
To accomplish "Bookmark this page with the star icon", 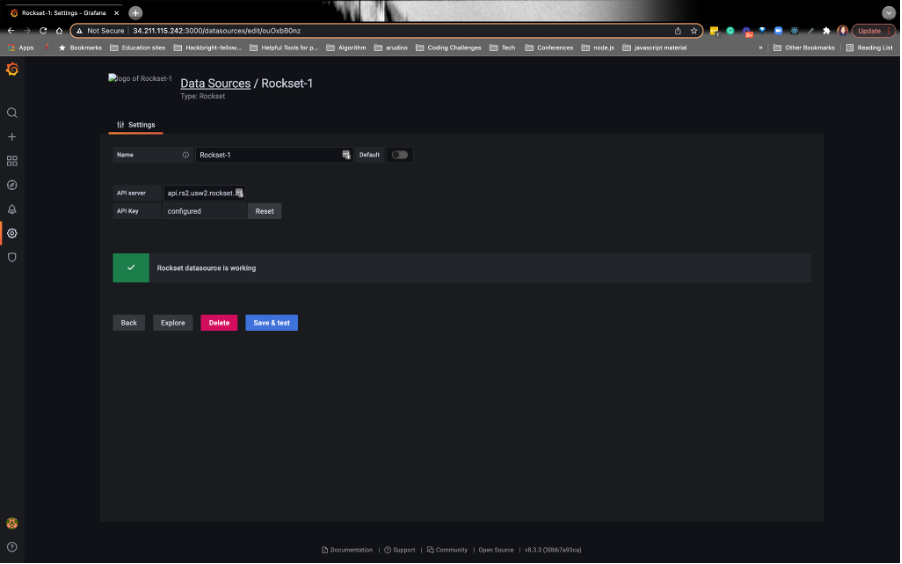I will point(694,31).
